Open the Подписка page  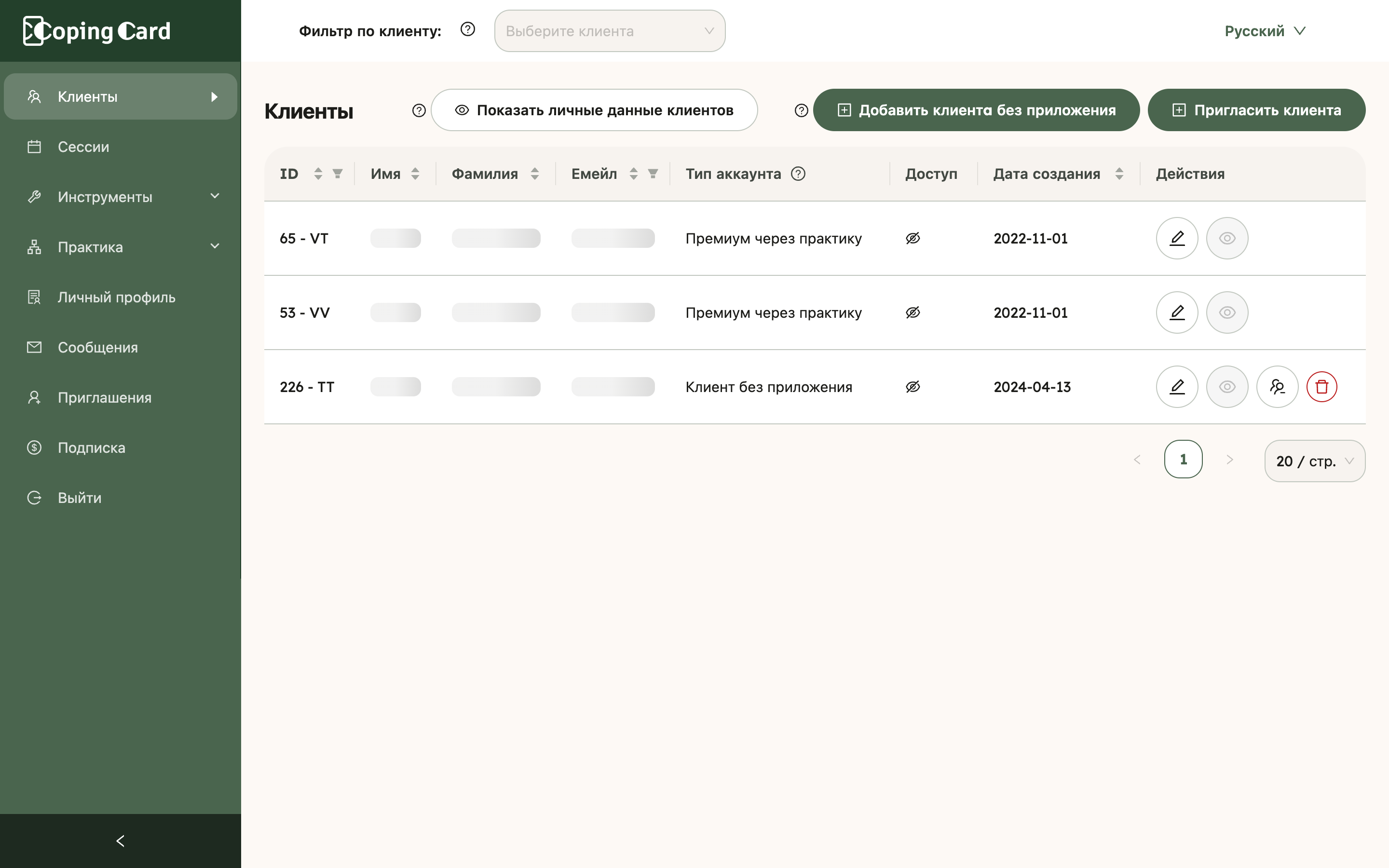[121, 448]
